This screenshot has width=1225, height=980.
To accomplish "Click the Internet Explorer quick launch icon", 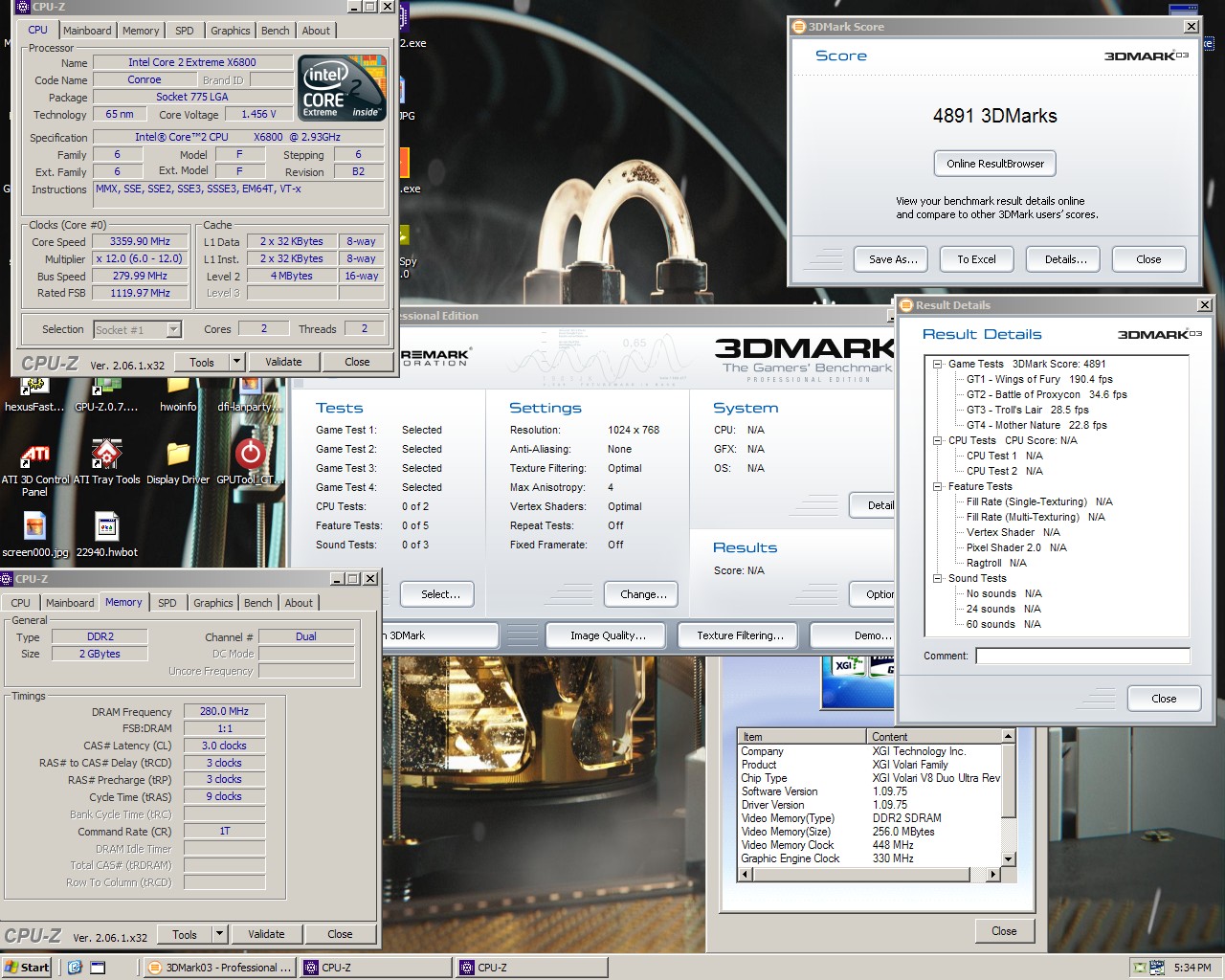I will [76, 968].
